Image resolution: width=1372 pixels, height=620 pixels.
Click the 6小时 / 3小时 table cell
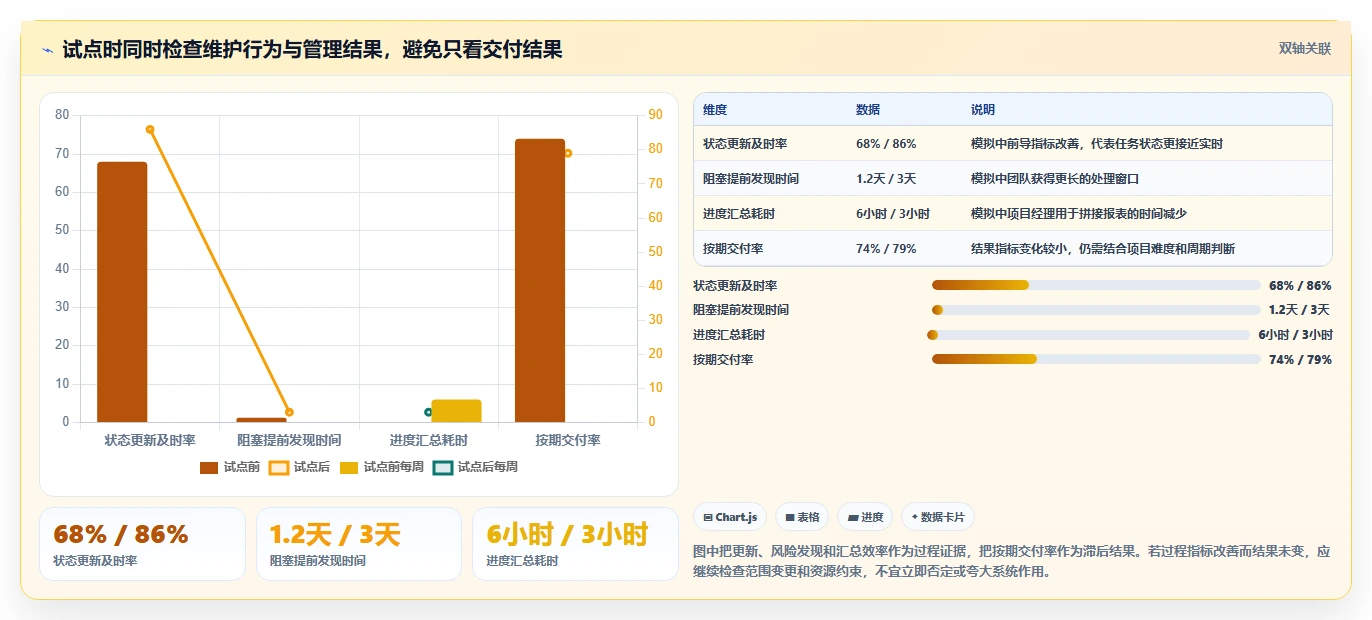(x=893, y=214)
